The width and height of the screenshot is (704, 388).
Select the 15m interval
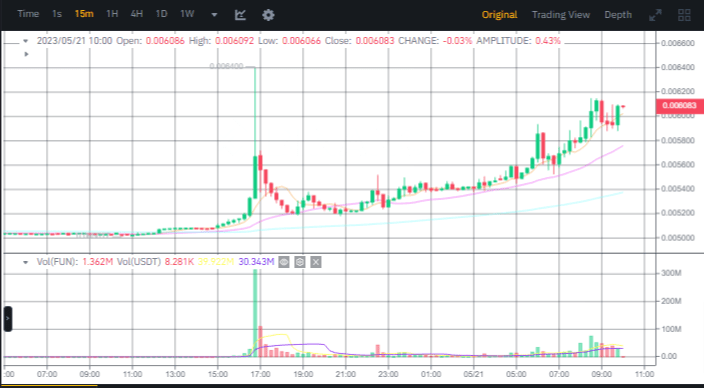[x=84, y=14]
